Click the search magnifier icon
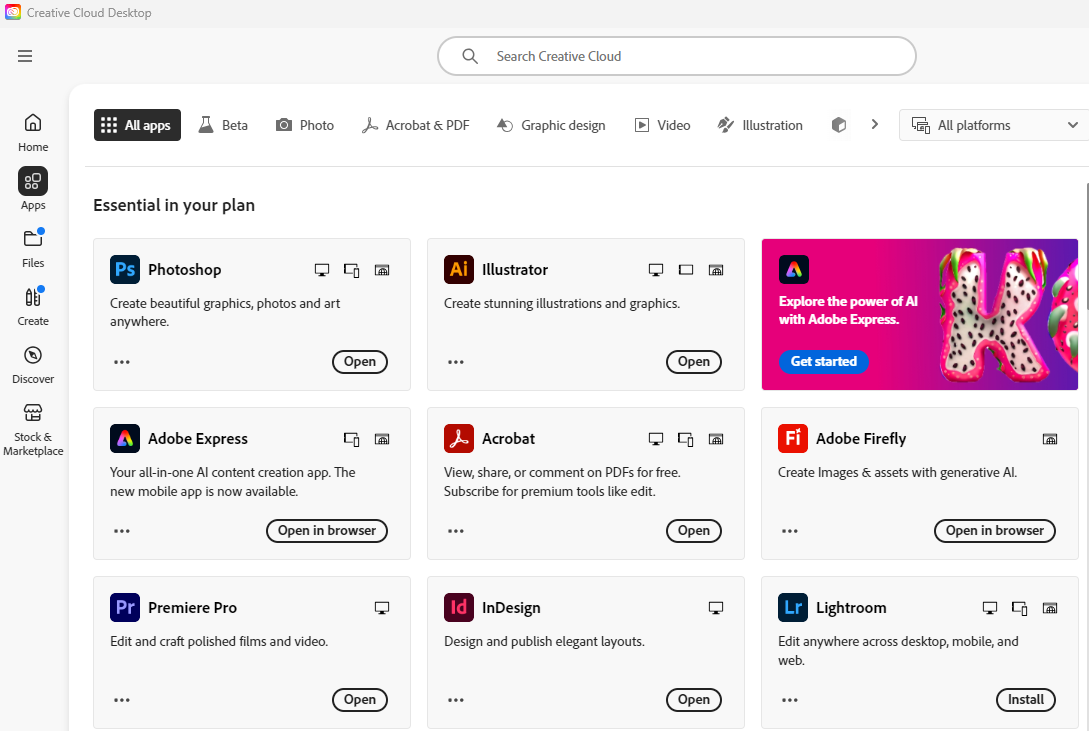The height and width of the screenshot is (731, 1089). [x=470, y=56]
